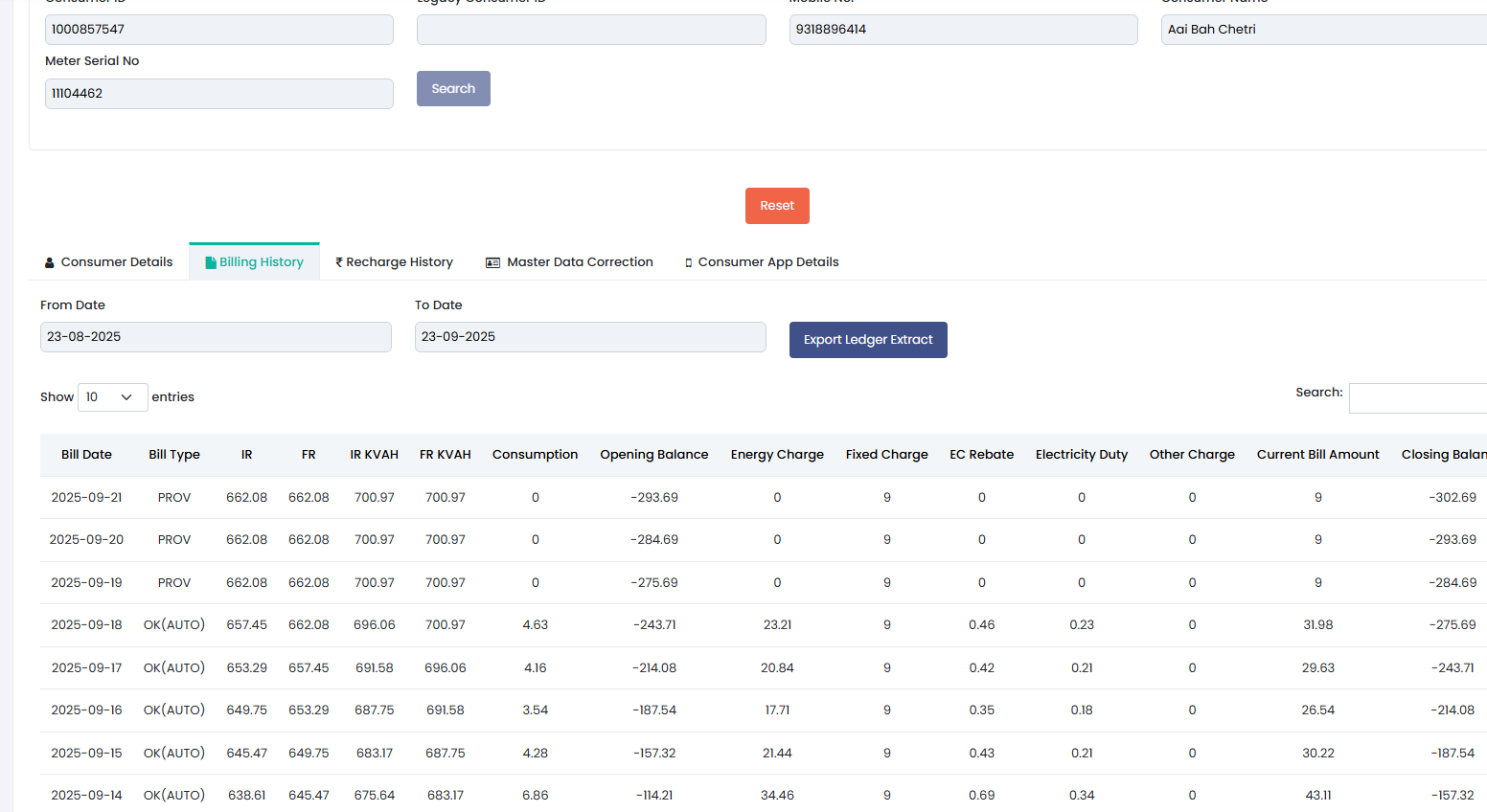The image size is (1487, 812).
Task: Sort by Current Bill Amount header
Action: click(x=1317, y=455)
